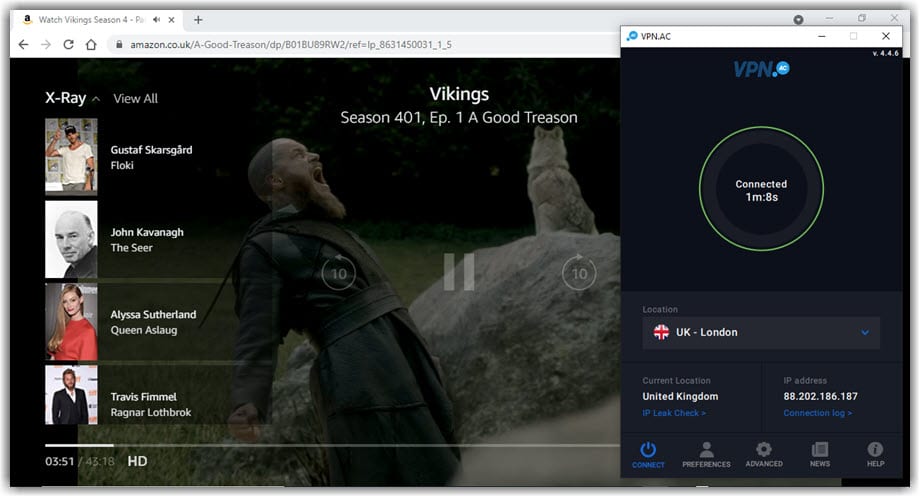The height and width of the screenshot is (498, 920).
Task: Open VPN Preferences tab
Action: pos(706,455)
